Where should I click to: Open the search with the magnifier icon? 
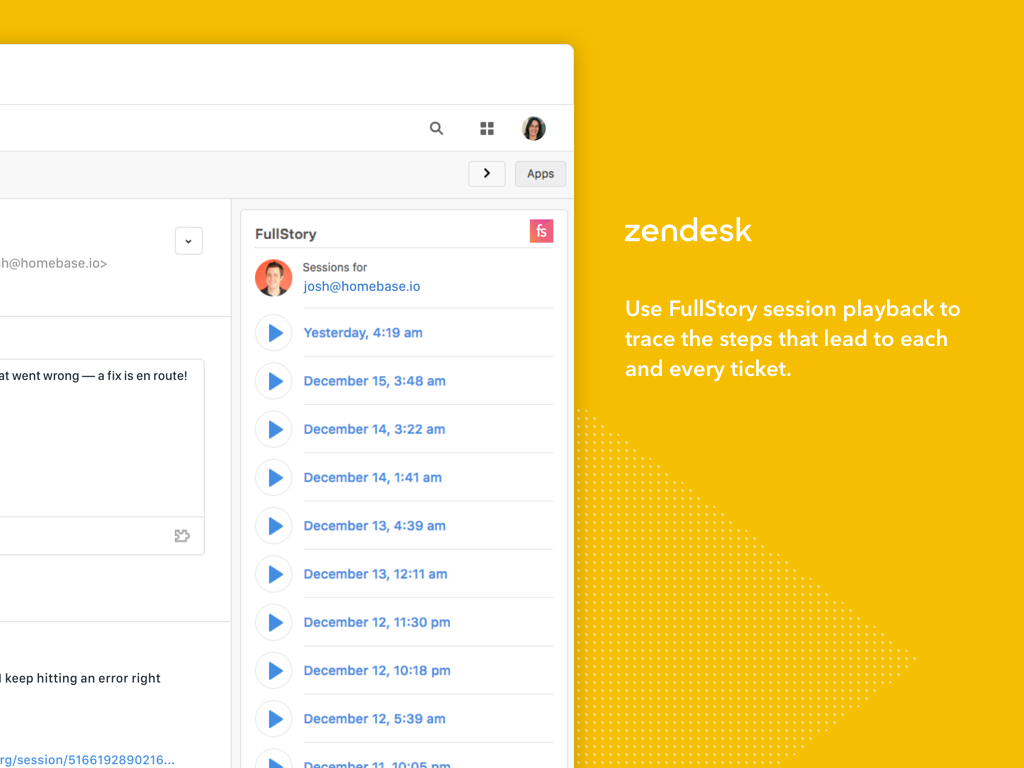(x=436, y=128)
